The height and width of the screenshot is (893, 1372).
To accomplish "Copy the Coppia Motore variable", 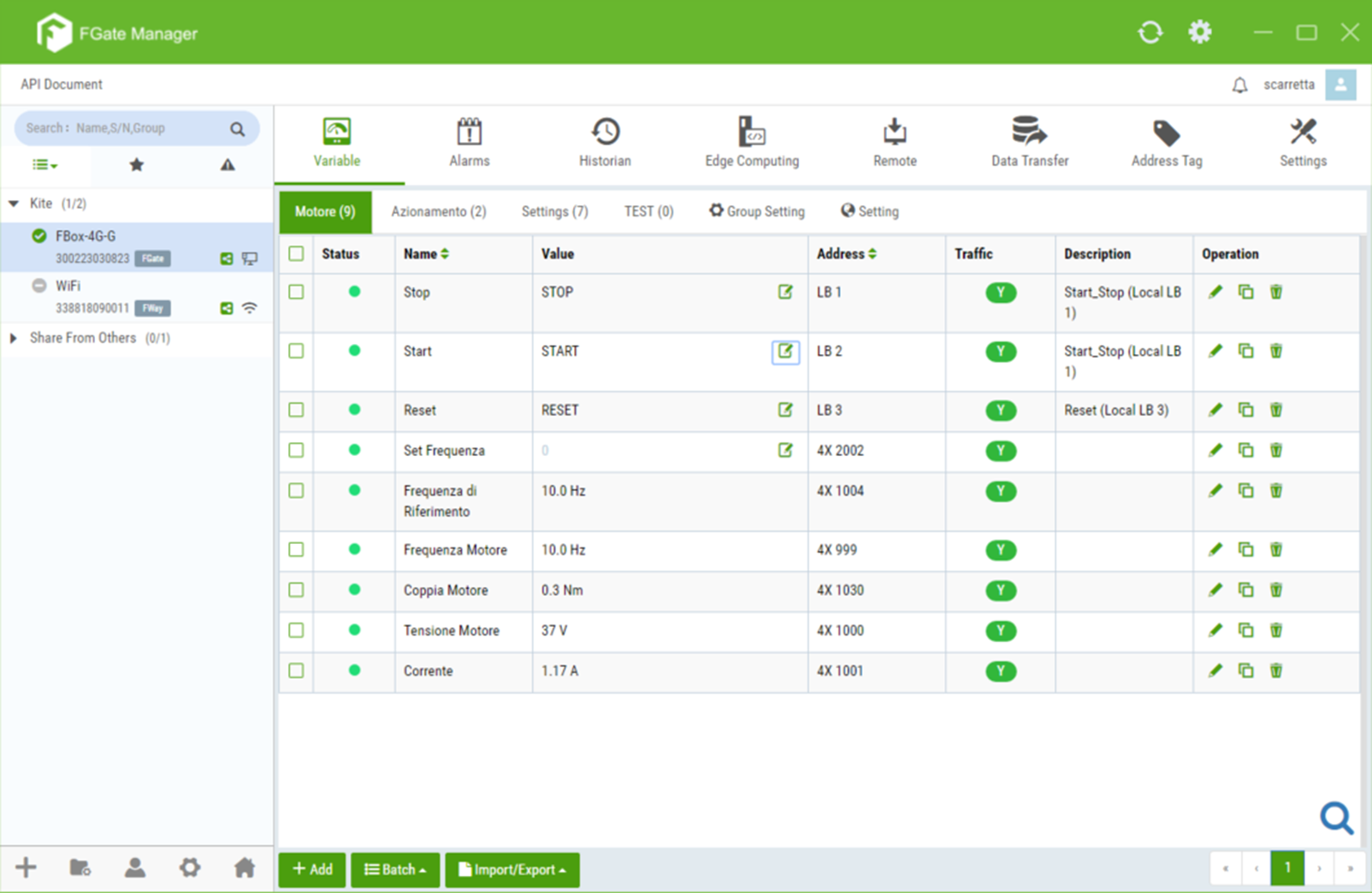I will pyautogui.click(x=1246, y=589).
